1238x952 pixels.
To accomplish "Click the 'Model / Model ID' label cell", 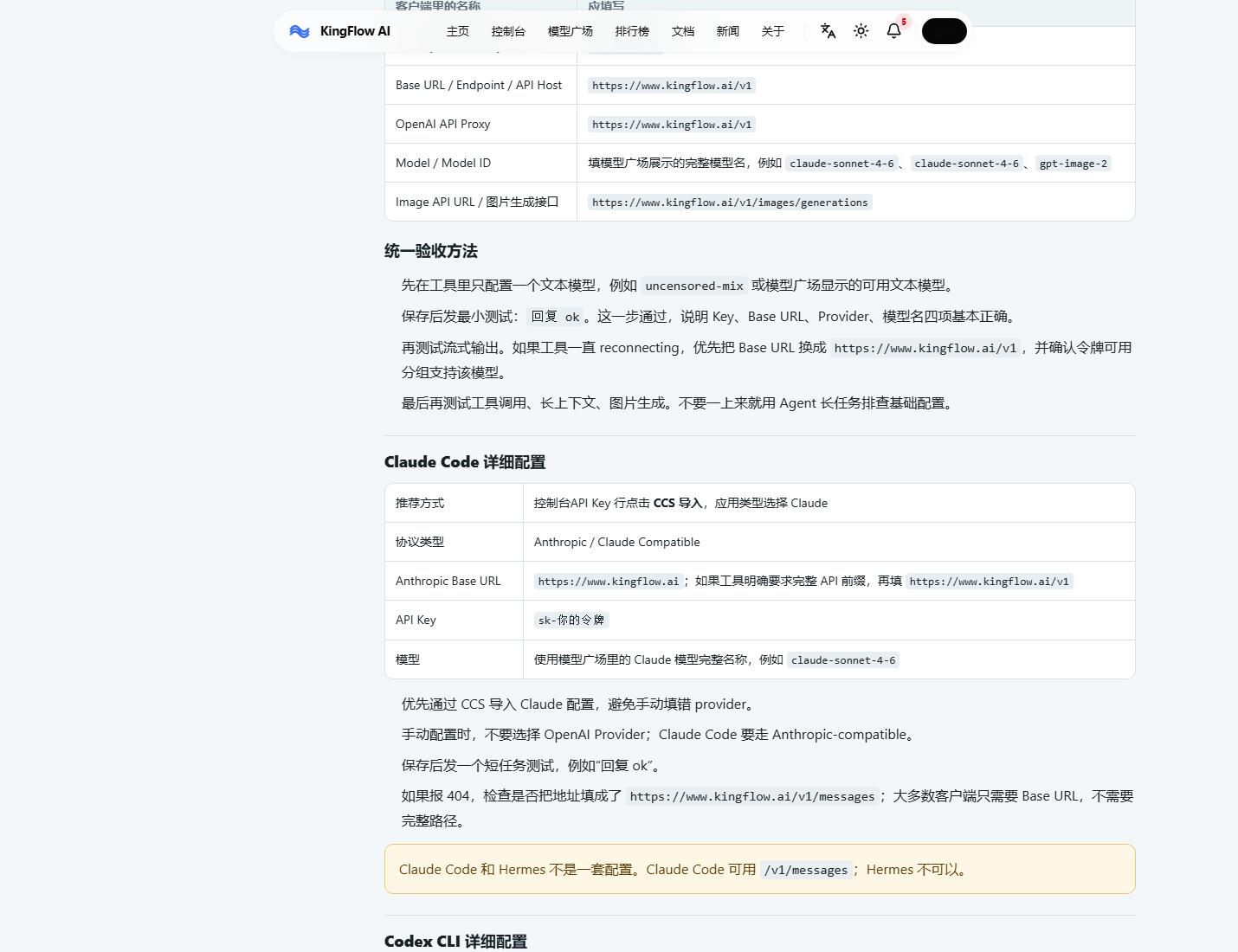I will 480,163.
